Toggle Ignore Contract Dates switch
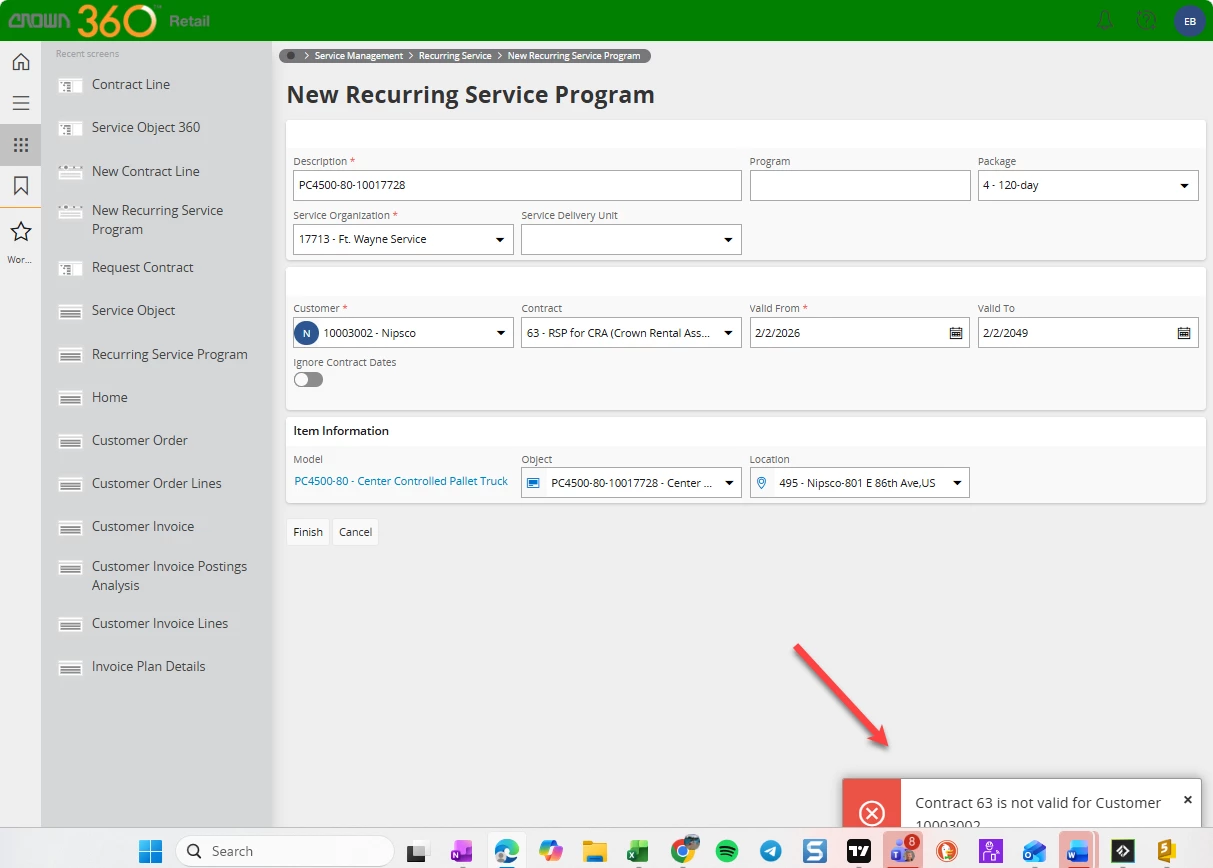Screen dimensions: 1213x868 308,380
